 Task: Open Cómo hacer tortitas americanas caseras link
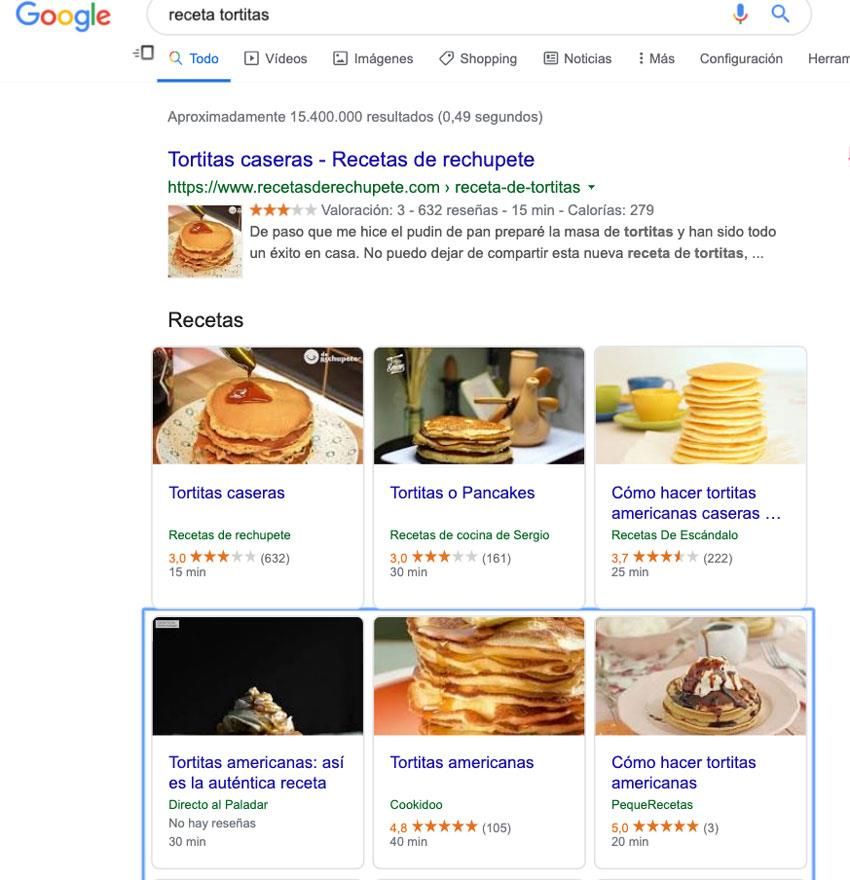pyautogui.click(x=696, y=503)
